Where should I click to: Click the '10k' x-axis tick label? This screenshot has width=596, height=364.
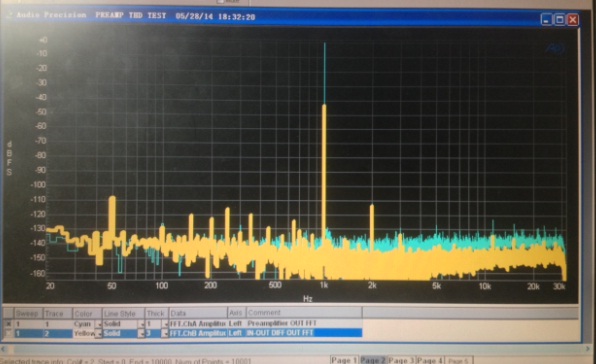(484, 286)
